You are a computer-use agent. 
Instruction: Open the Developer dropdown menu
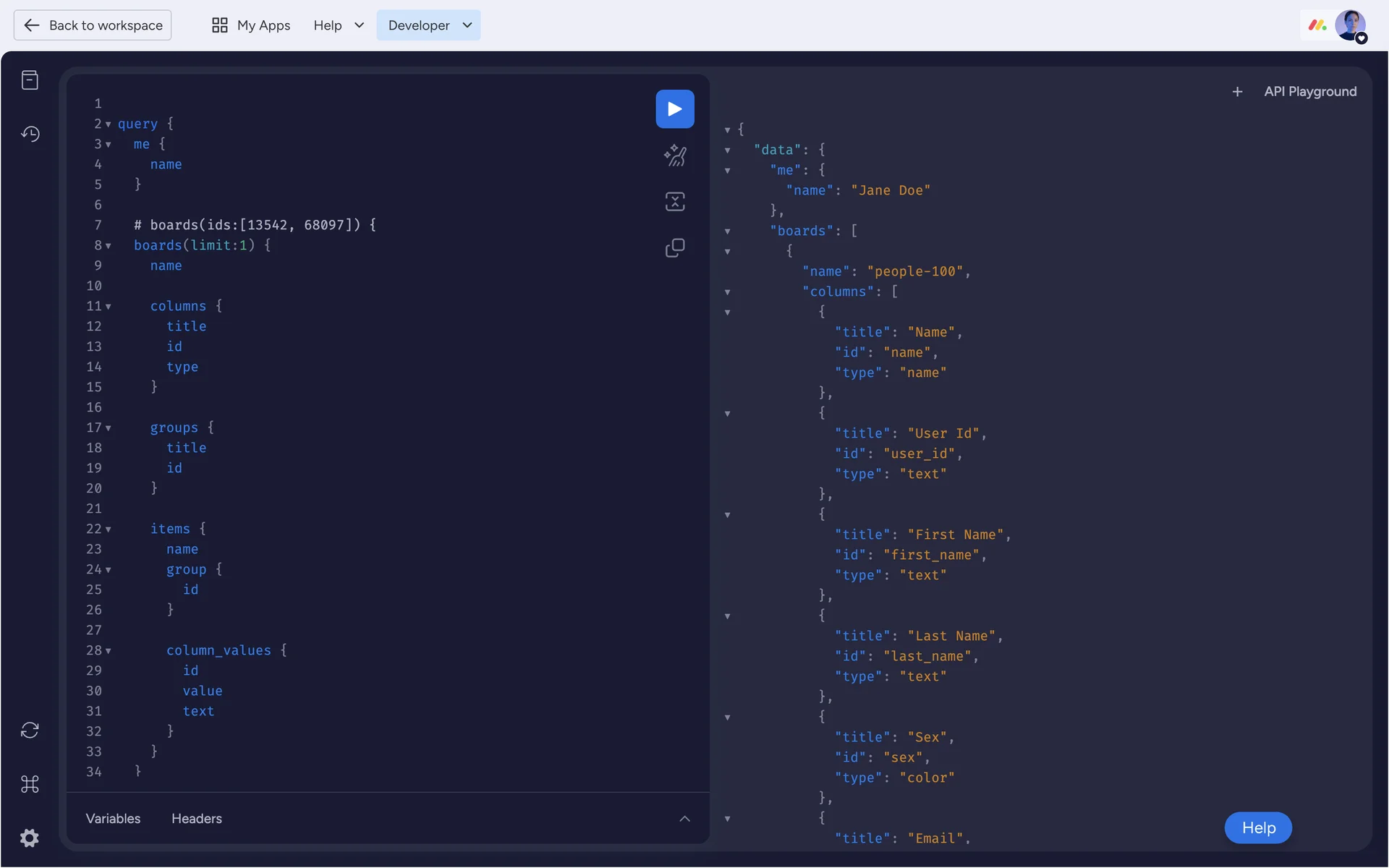[x=428, y=25]
